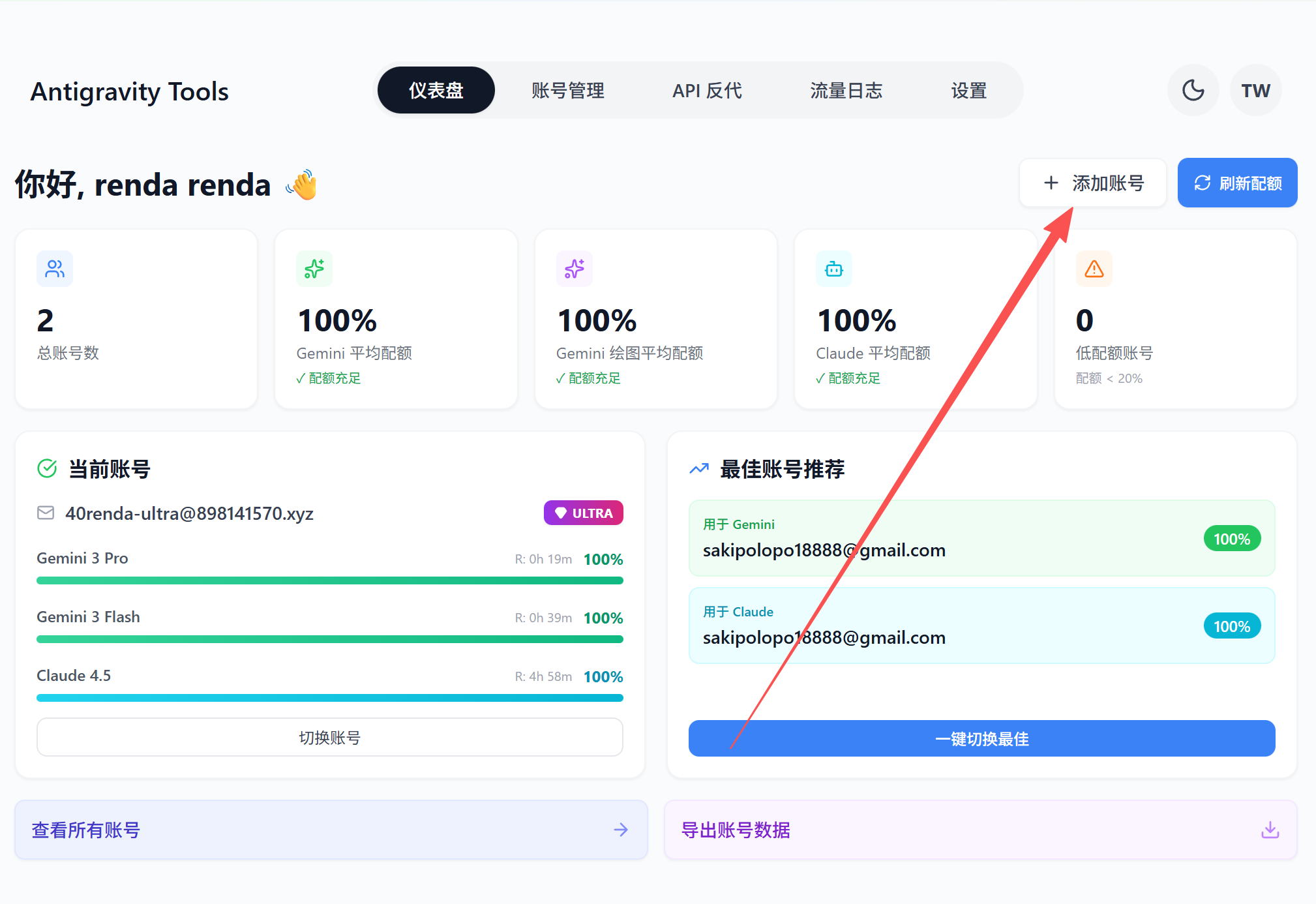Click the export download arrow icon

[1270, 830]
